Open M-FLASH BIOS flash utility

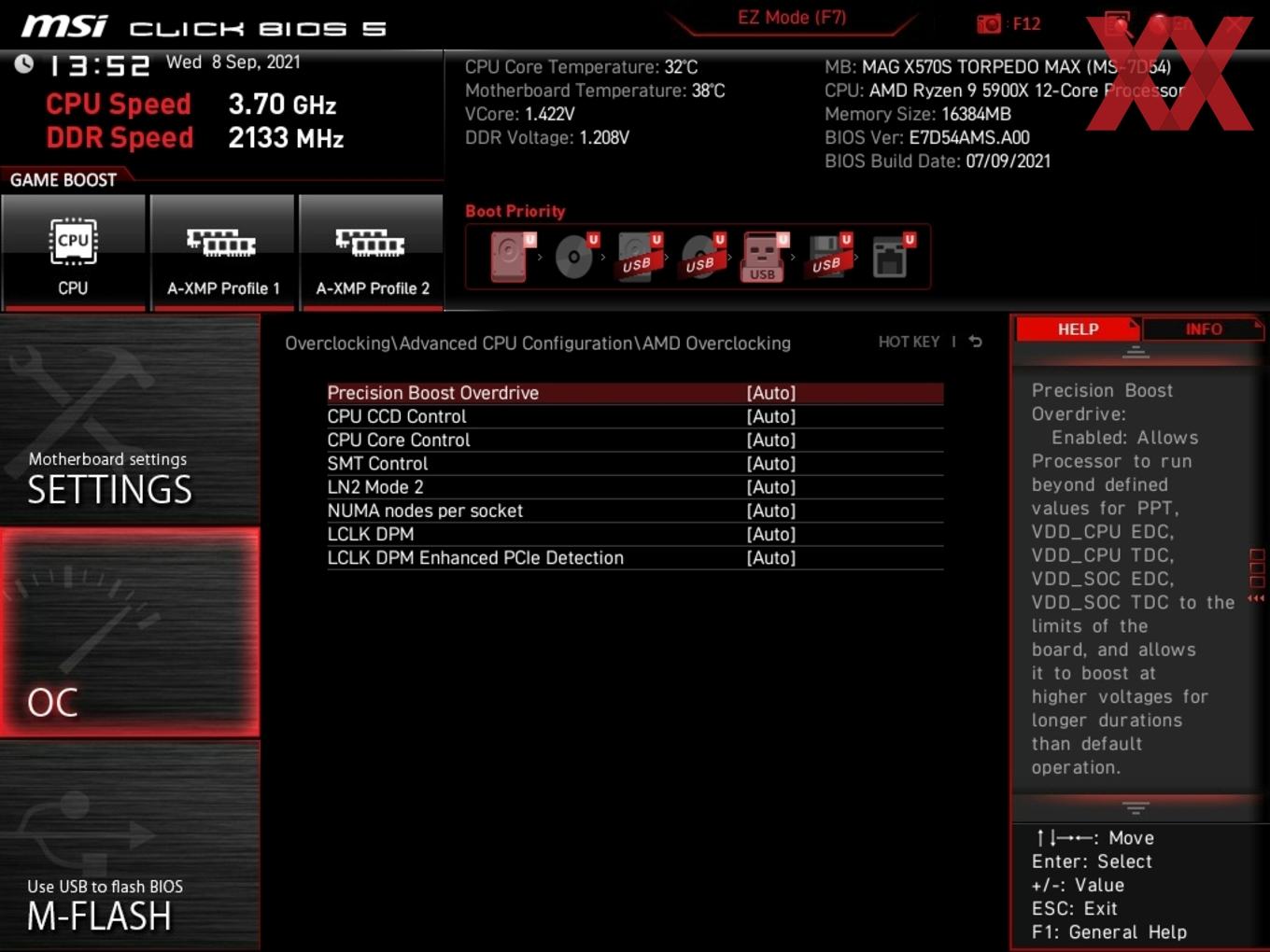coord(130,847)
